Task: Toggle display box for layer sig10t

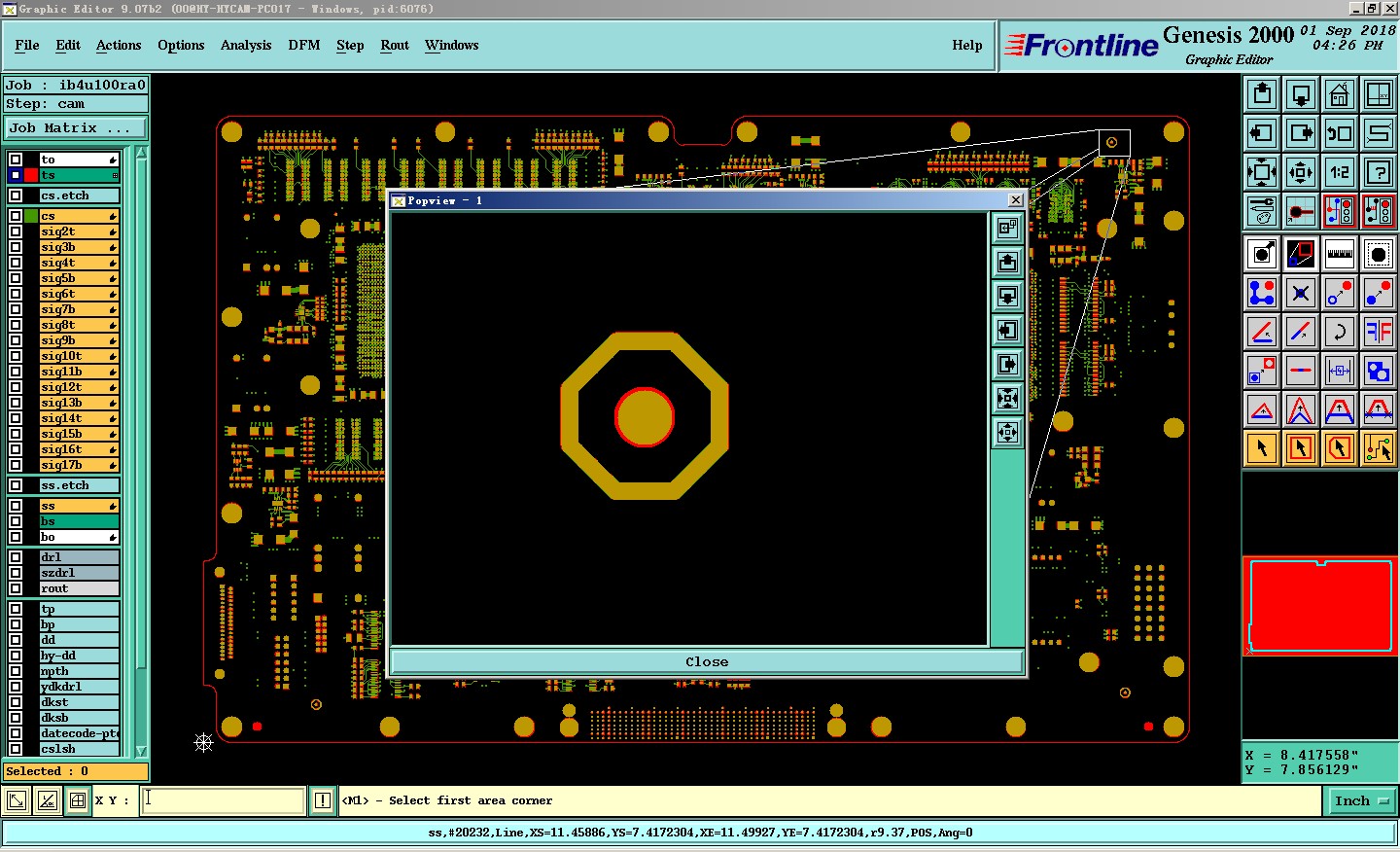Action: coord(16,356)
